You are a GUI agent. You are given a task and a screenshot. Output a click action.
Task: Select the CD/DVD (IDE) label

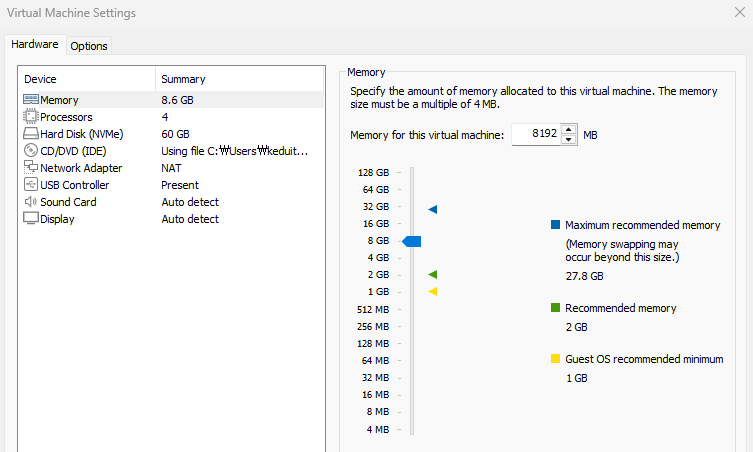tap(73, 151)
